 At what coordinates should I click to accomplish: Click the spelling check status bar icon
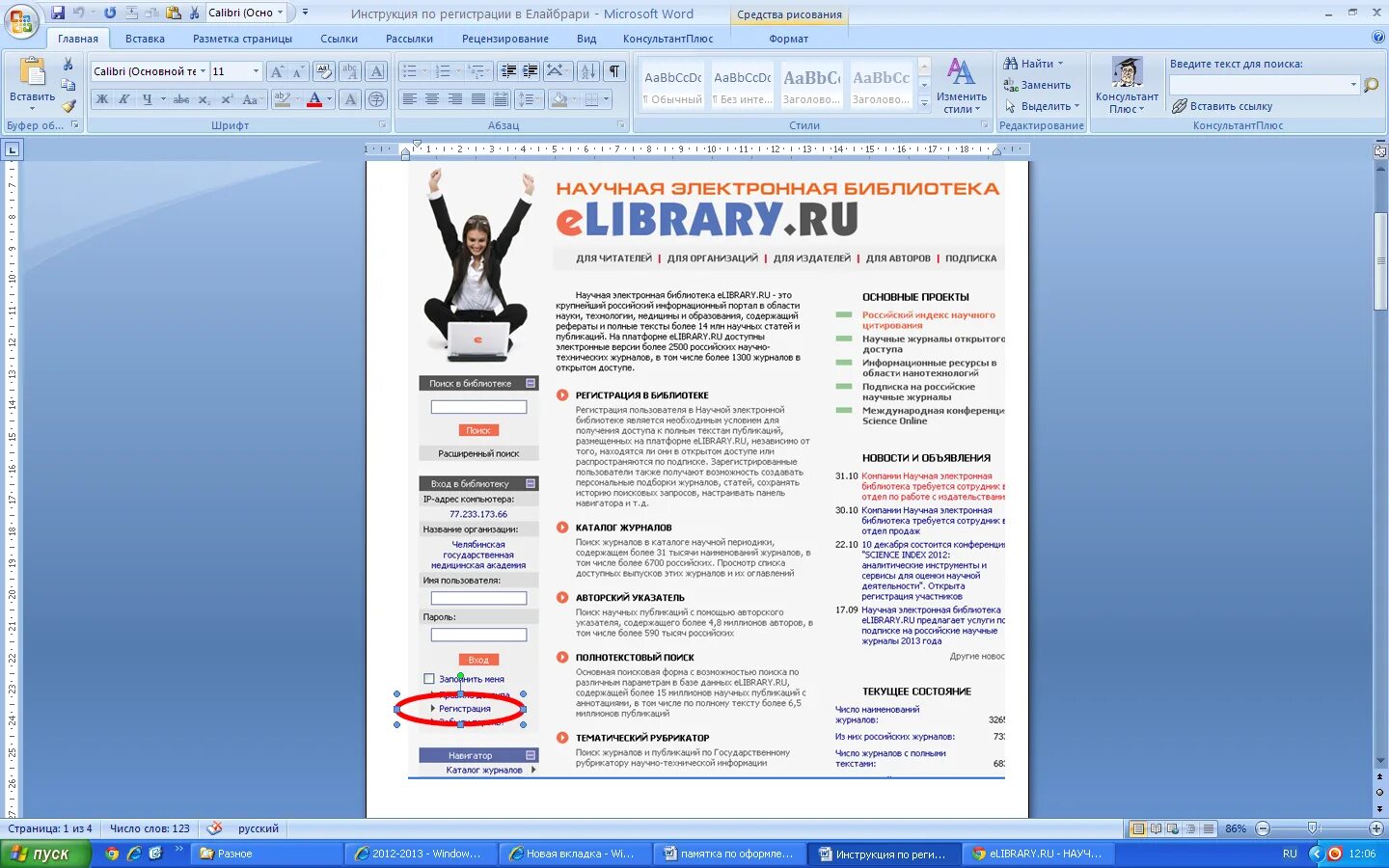point(215,828)
